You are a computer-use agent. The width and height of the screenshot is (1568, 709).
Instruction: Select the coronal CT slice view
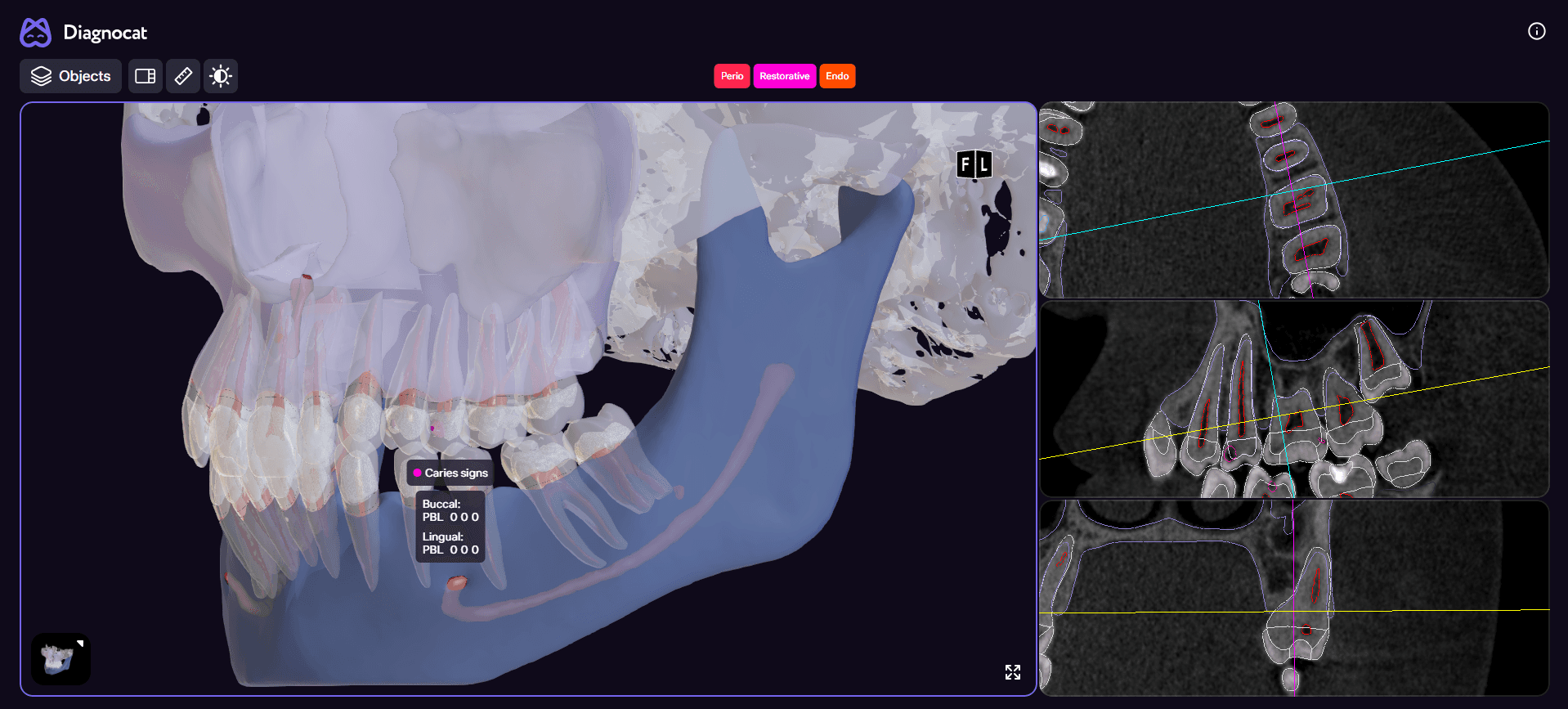pyautogui.click(x=1293, y=598)
